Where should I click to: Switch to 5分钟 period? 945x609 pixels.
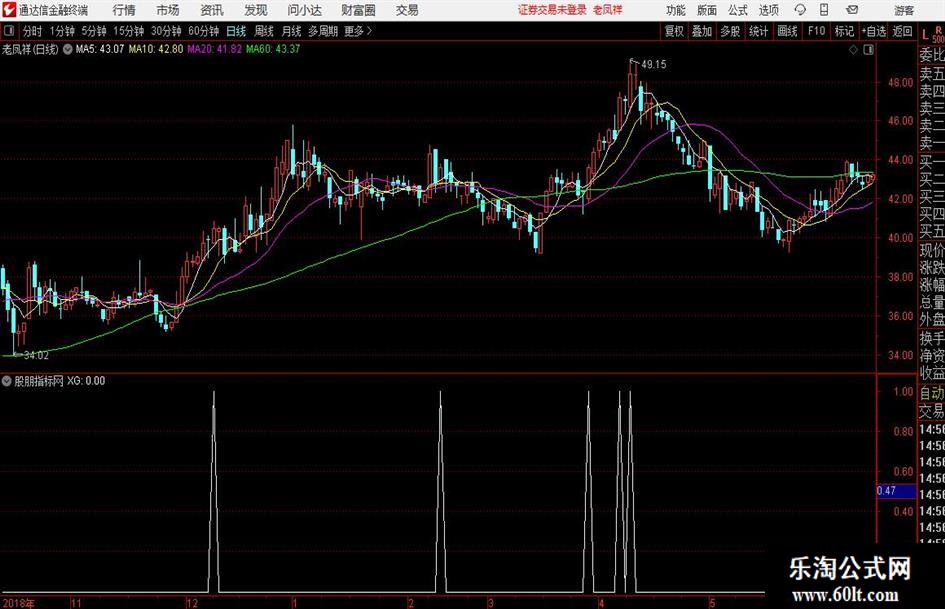(x=94, y=31)
